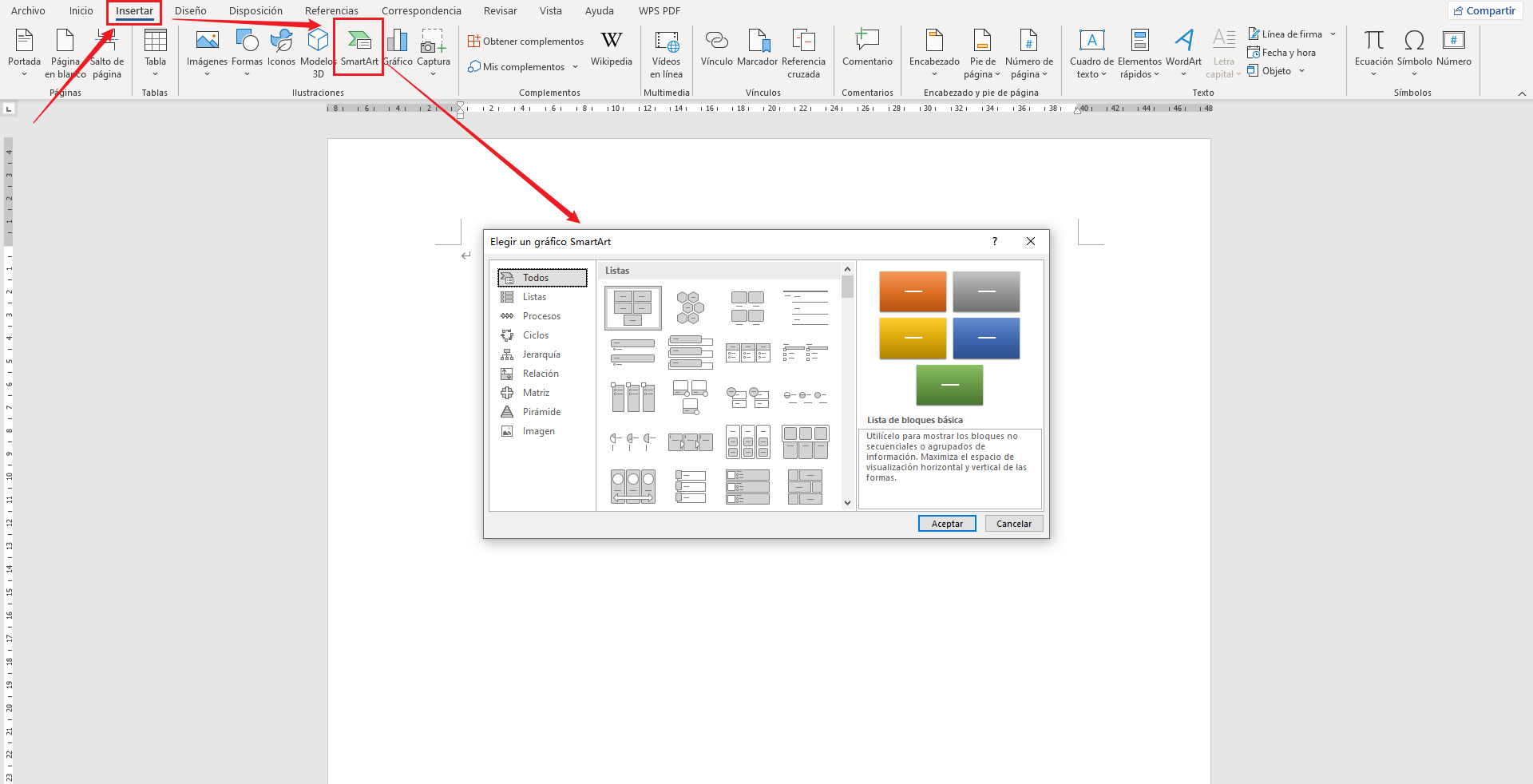
Task: Pick the basic block list layout thumbnail
Action: (x=633, y=308)
